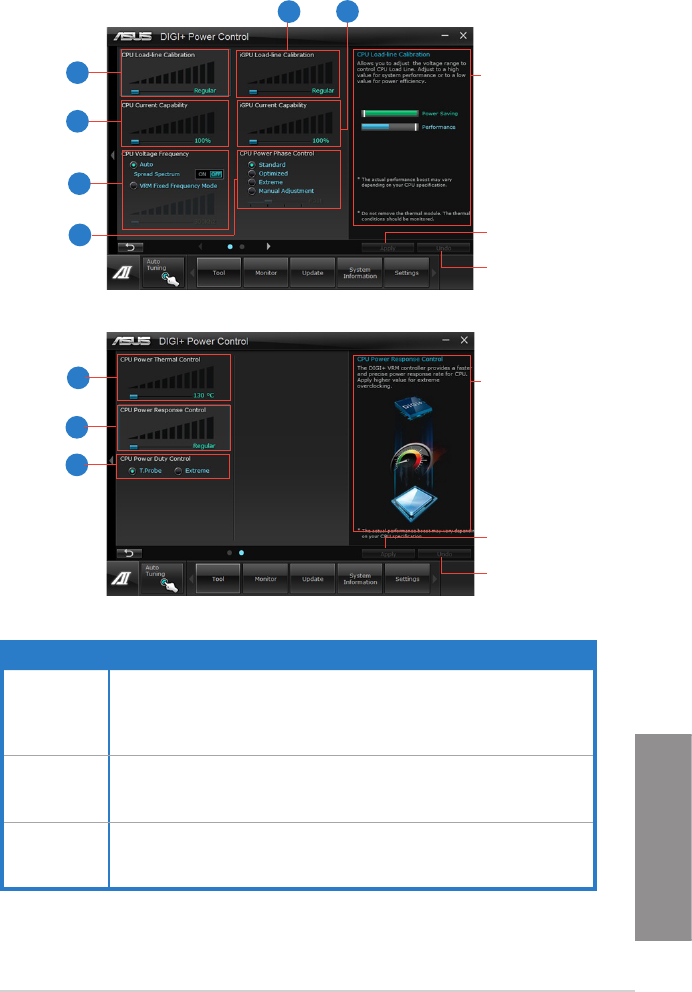This screenshot has width=692, height=992.
Task: Click the green Power Saving bar
Action: [x=390, y=114]
